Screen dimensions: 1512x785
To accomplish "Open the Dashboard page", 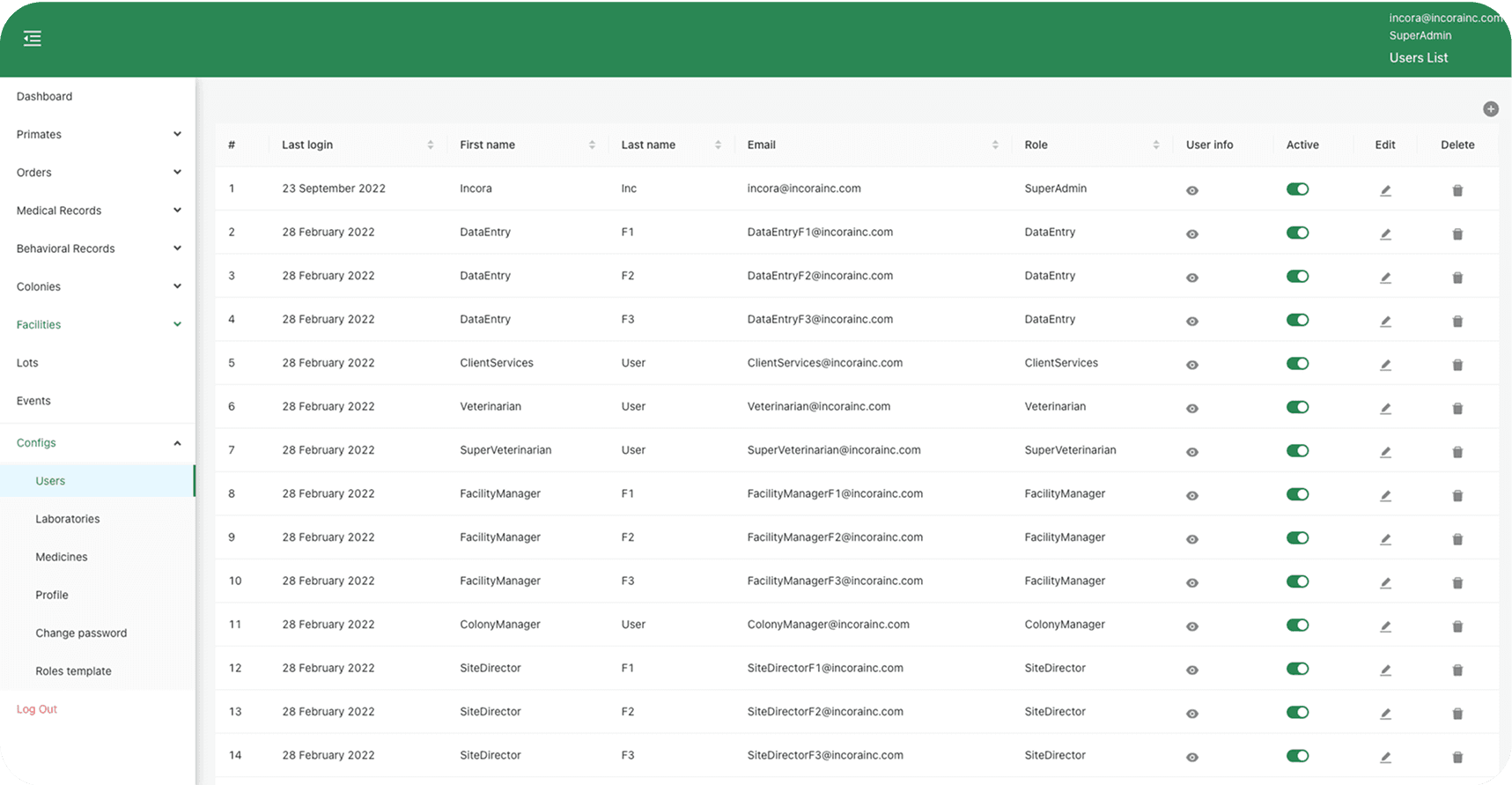I will [45, 97].
